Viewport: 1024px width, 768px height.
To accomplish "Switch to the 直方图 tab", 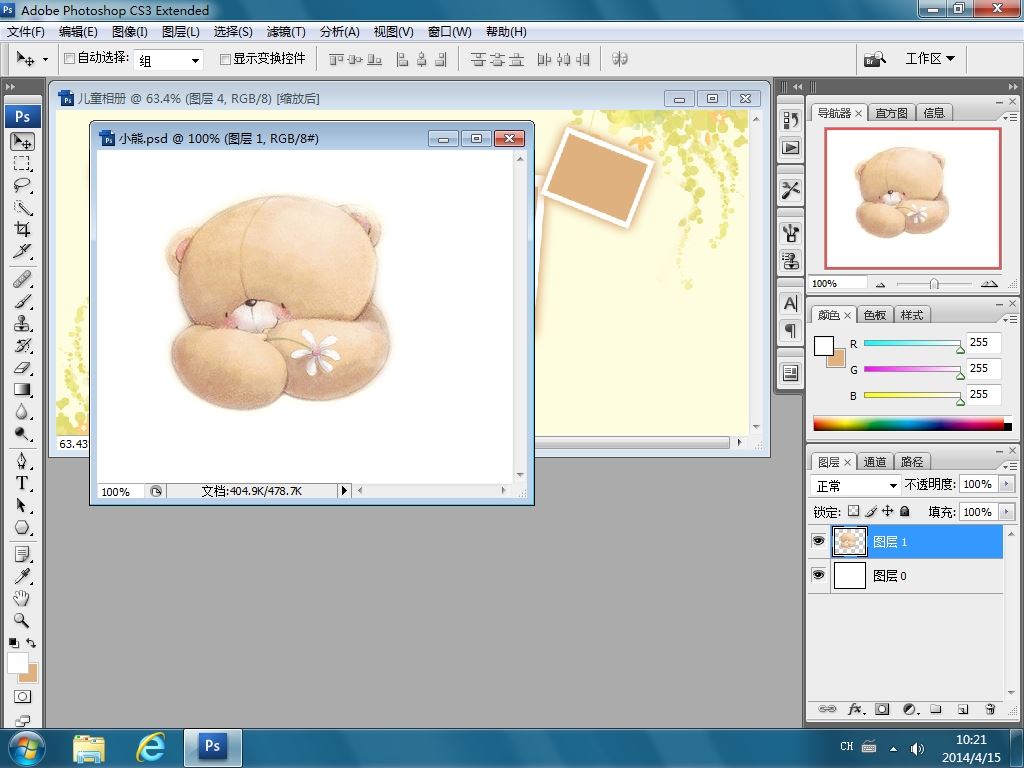I will coord(891,113).
